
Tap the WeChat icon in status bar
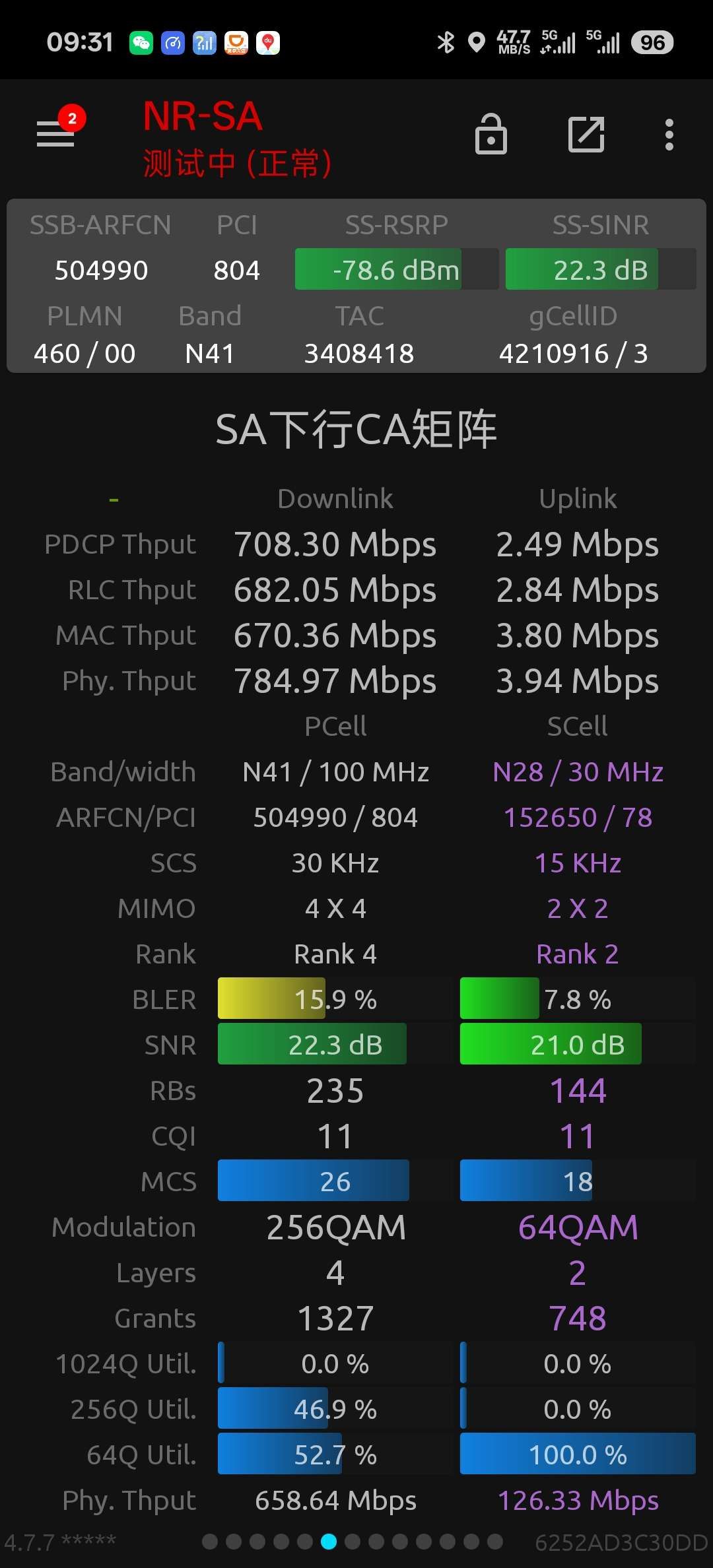pos(141,43)
